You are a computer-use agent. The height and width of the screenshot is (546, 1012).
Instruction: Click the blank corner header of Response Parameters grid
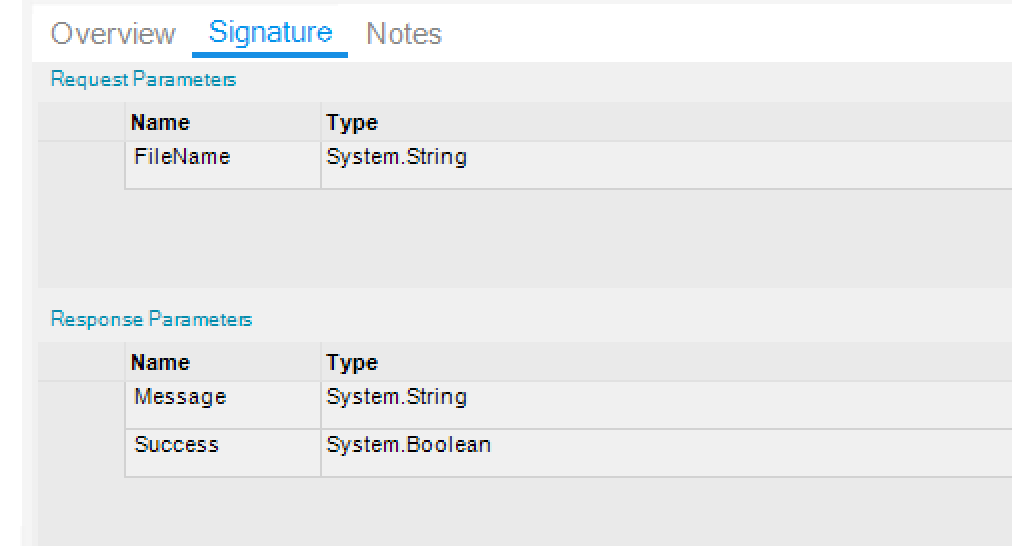click(82, 362)
